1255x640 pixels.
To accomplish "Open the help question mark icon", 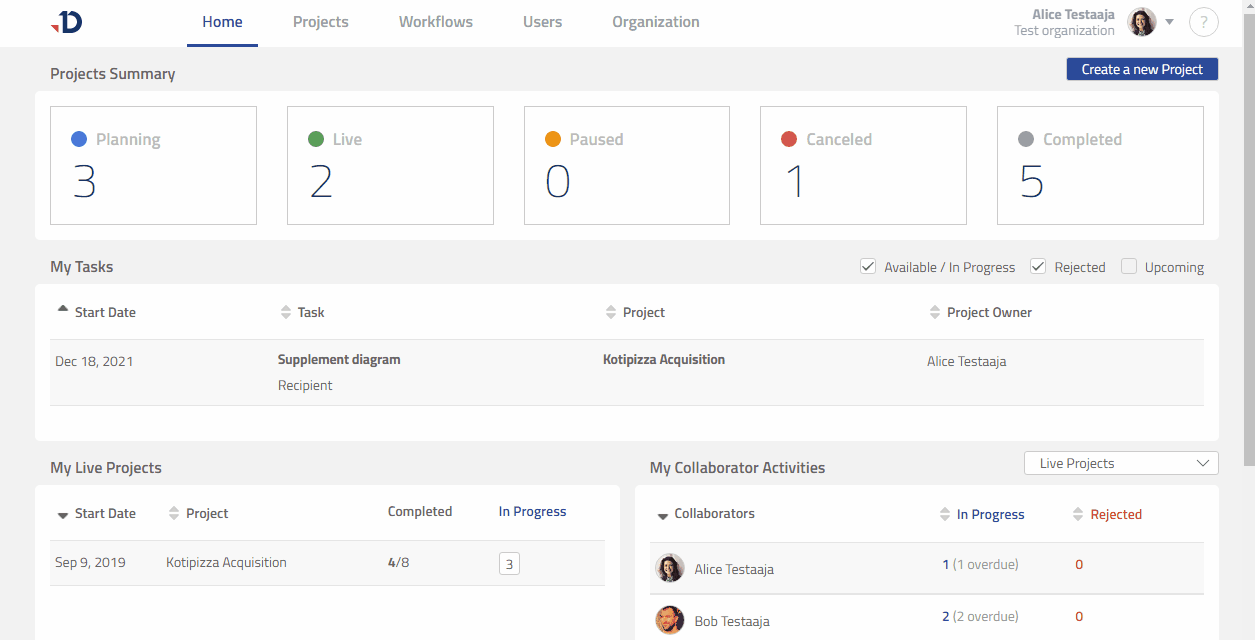I will (1203, 22).
